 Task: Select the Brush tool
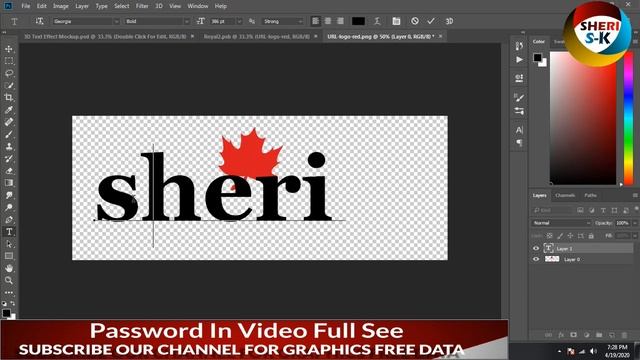(9, 134)
